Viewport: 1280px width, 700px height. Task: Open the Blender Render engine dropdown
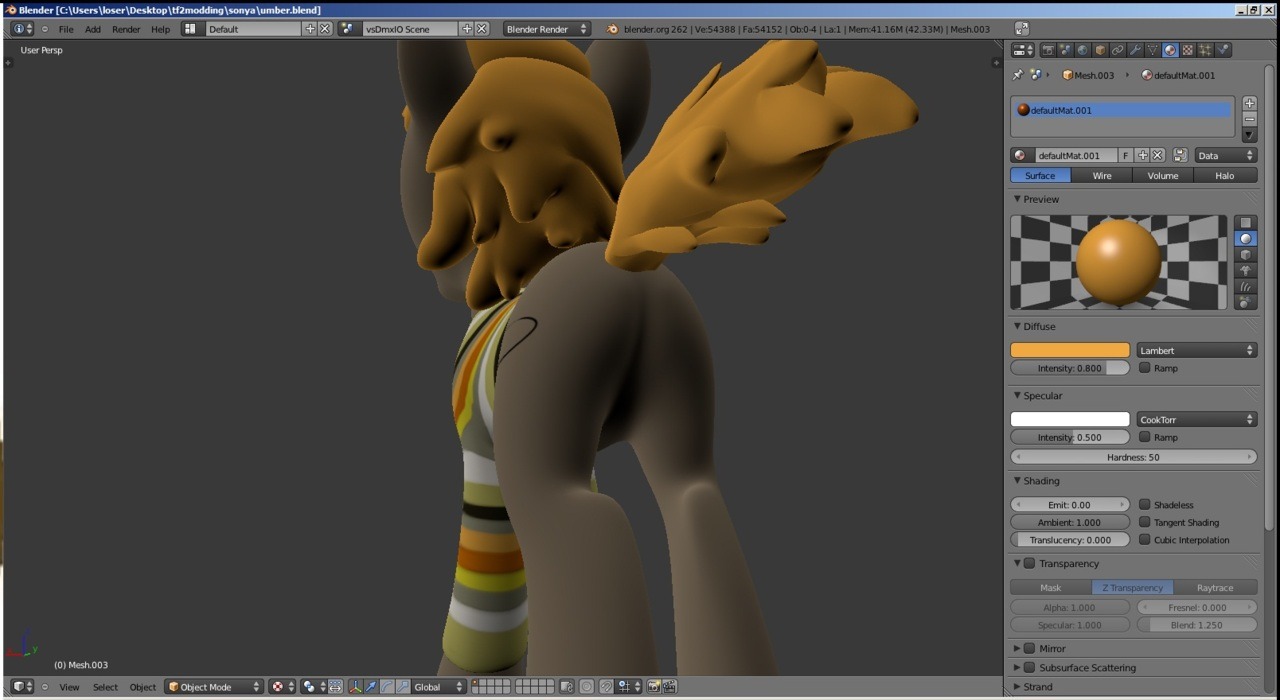547,29
